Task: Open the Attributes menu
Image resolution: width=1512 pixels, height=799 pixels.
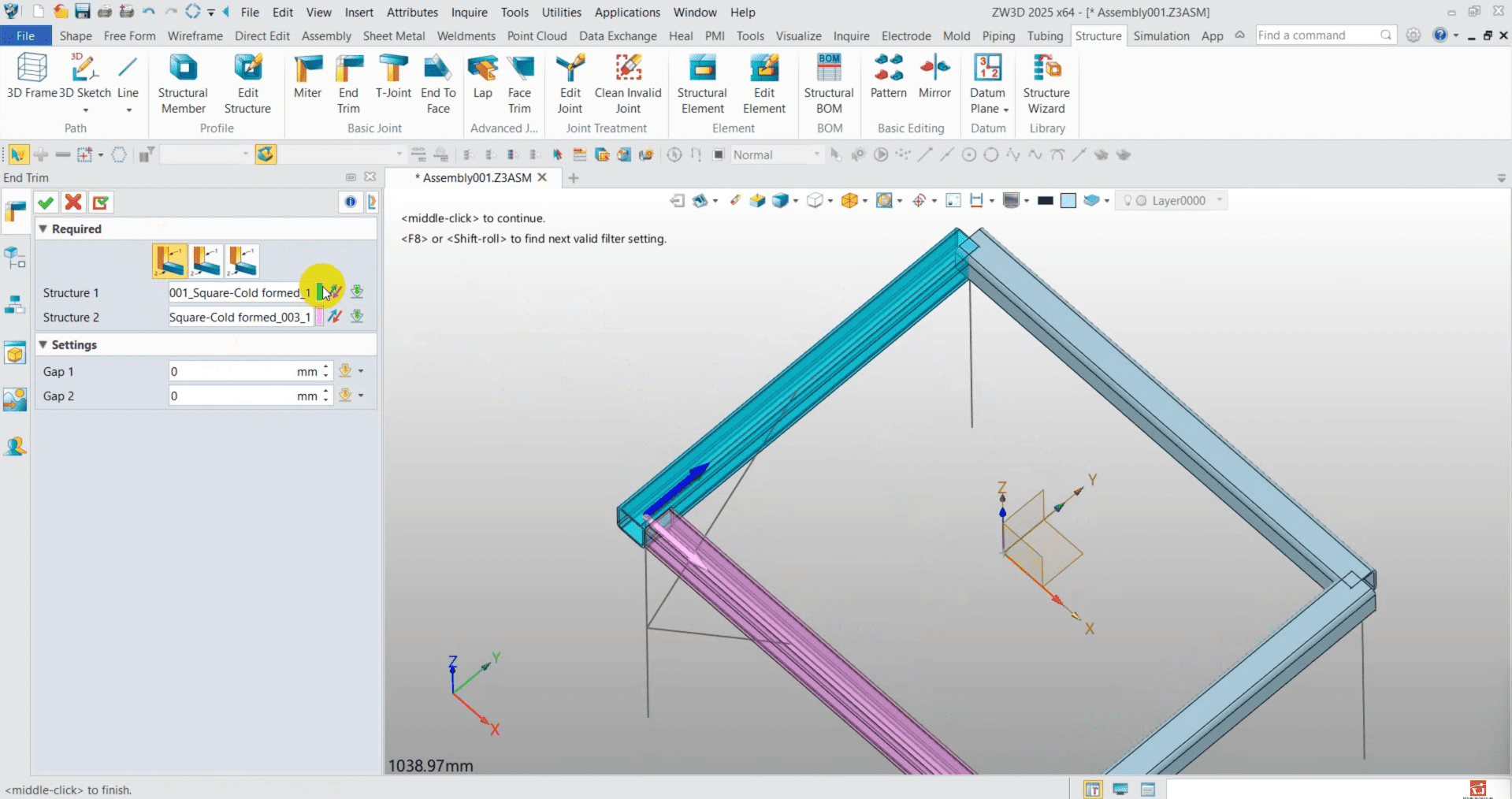Action: click(x=412, y=13)
